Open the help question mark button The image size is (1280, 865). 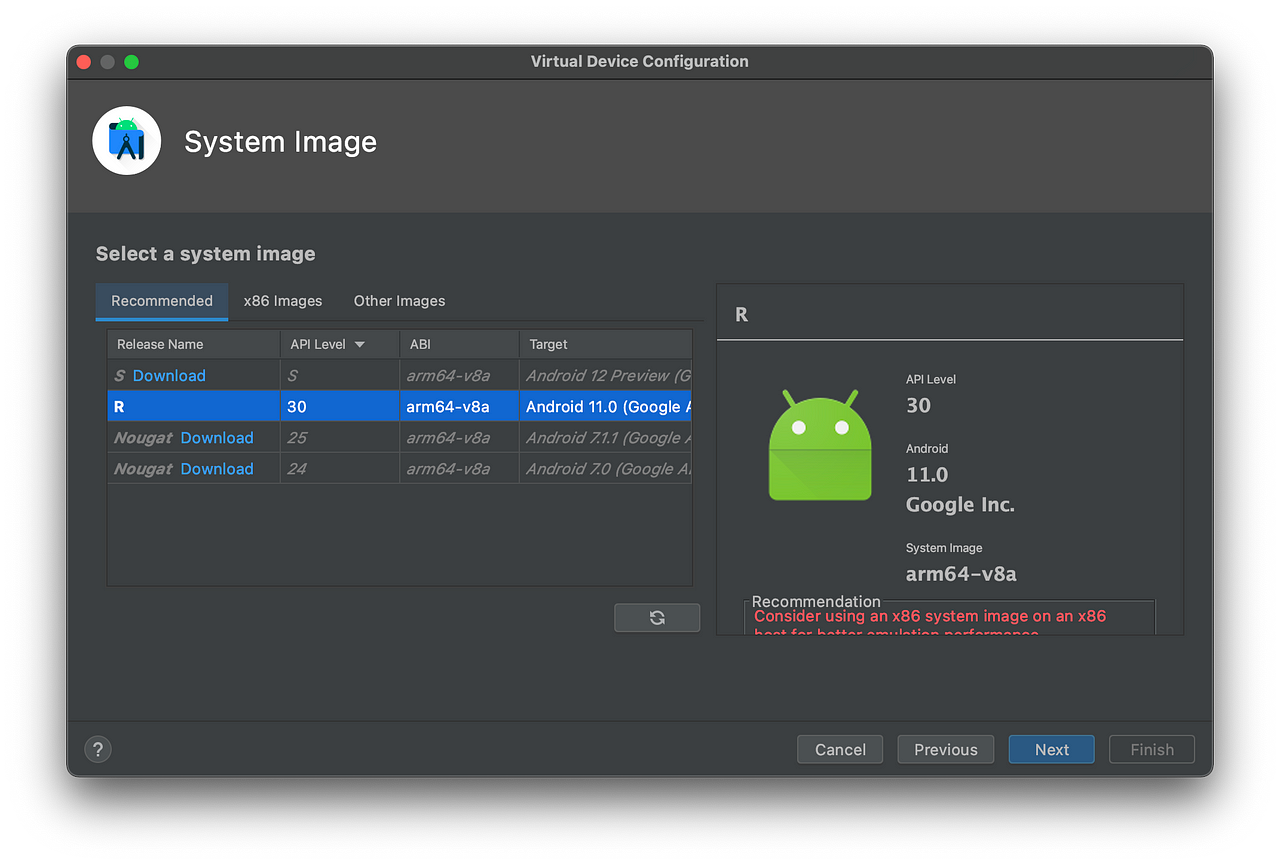click(98, 749)
